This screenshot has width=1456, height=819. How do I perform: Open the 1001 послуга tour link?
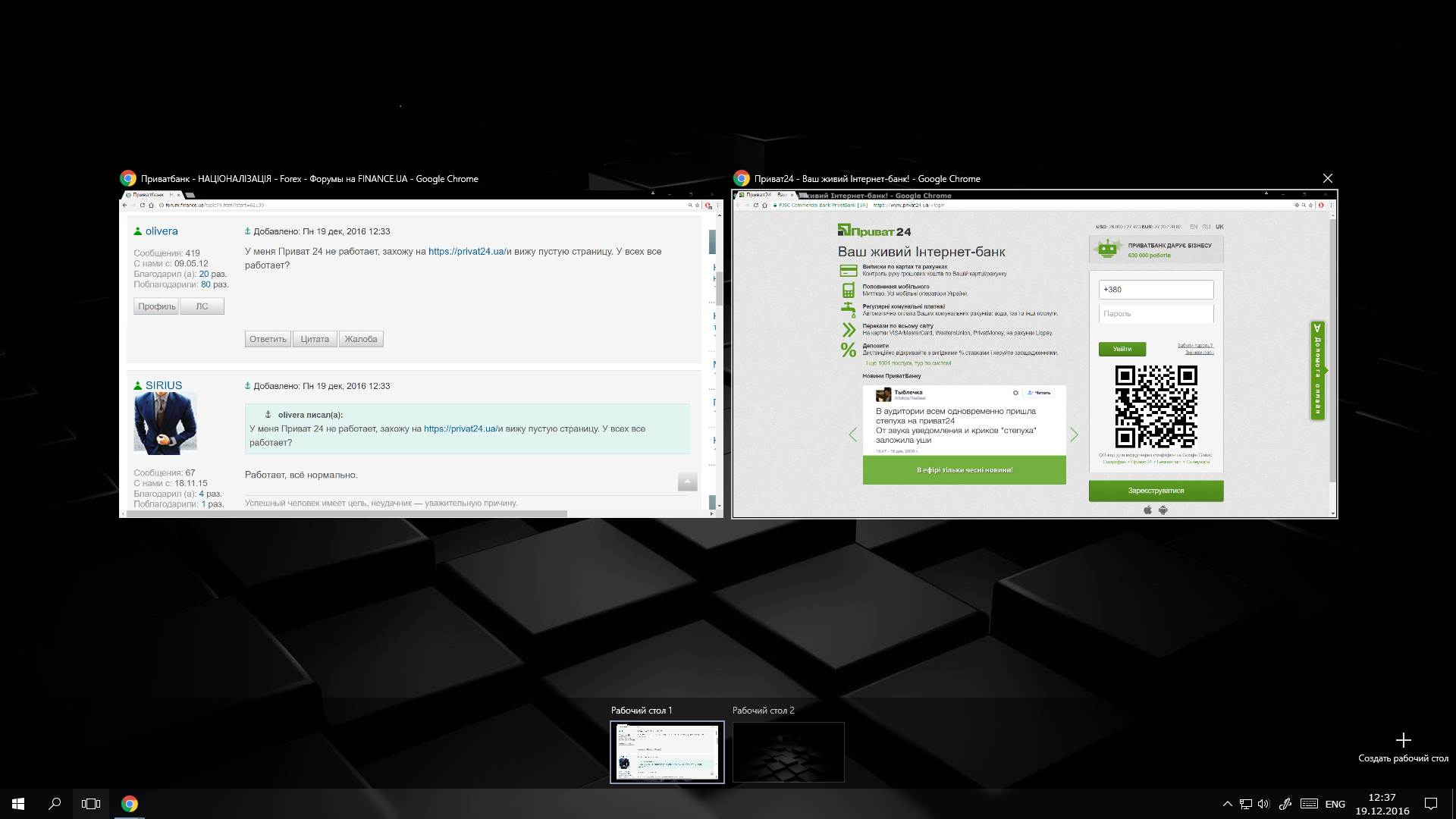908,363
